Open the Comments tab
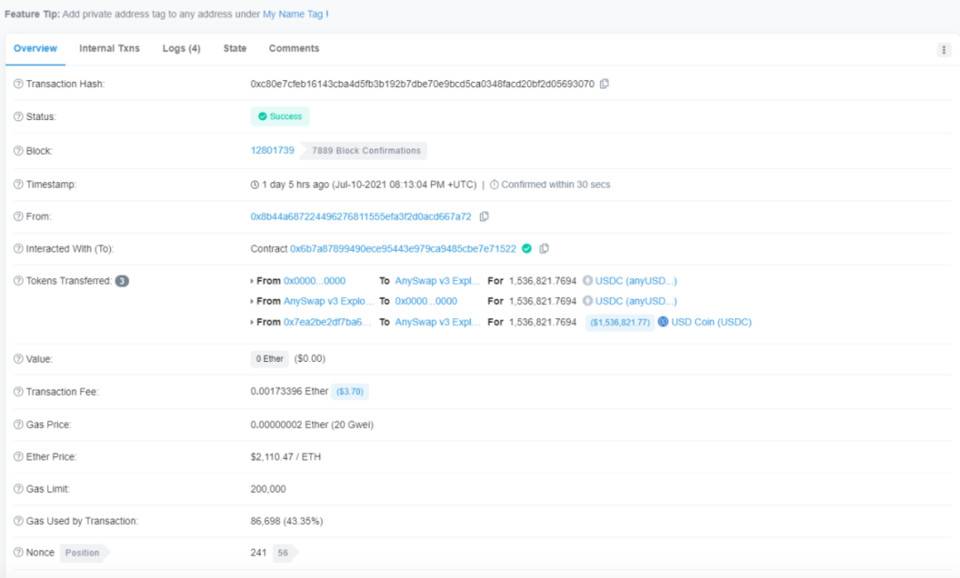Image resolution: width=960 pixels, height=578 pixels. (x=294, y=48)
